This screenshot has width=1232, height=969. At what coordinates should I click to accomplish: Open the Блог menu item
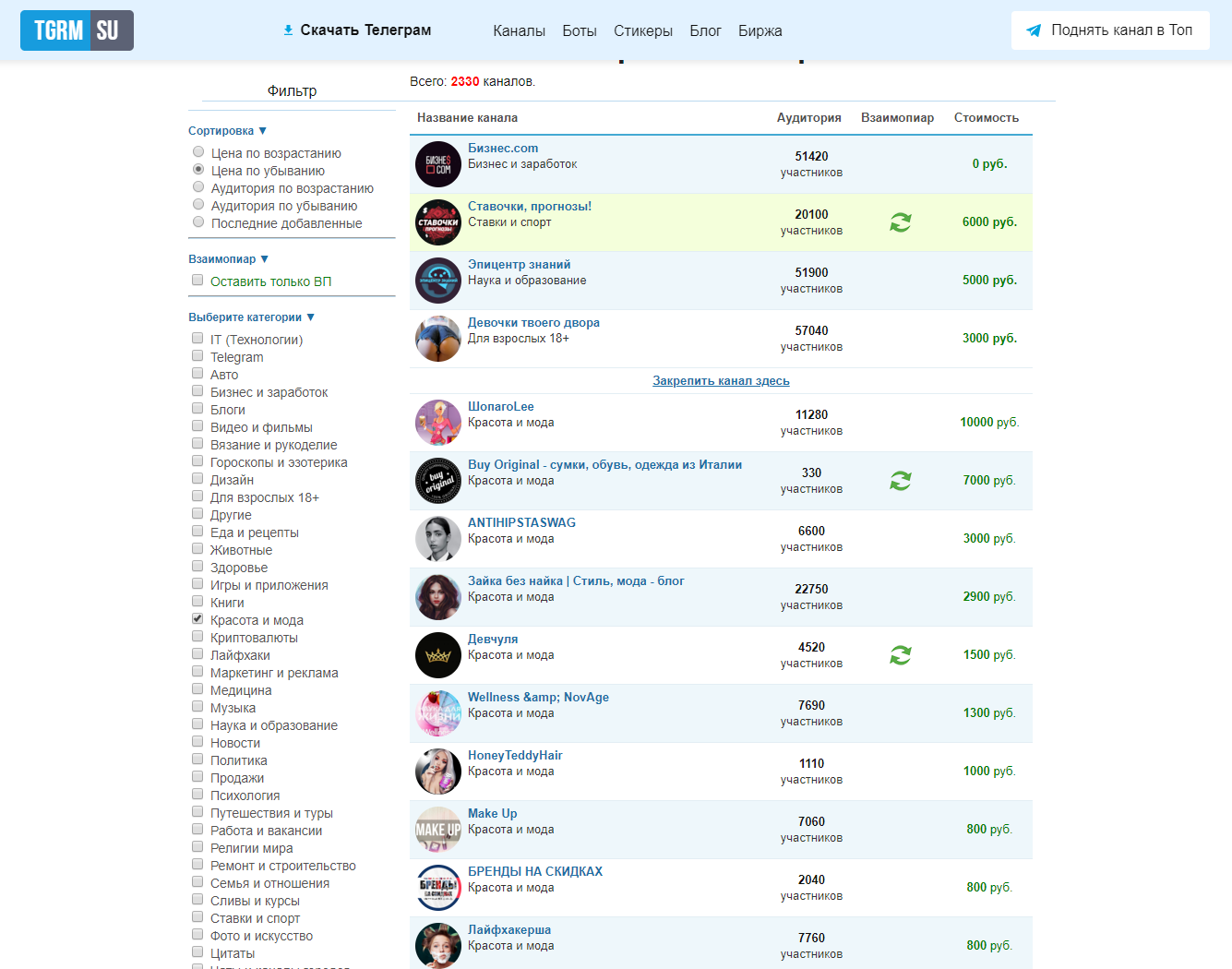click(x=706, y=30)
